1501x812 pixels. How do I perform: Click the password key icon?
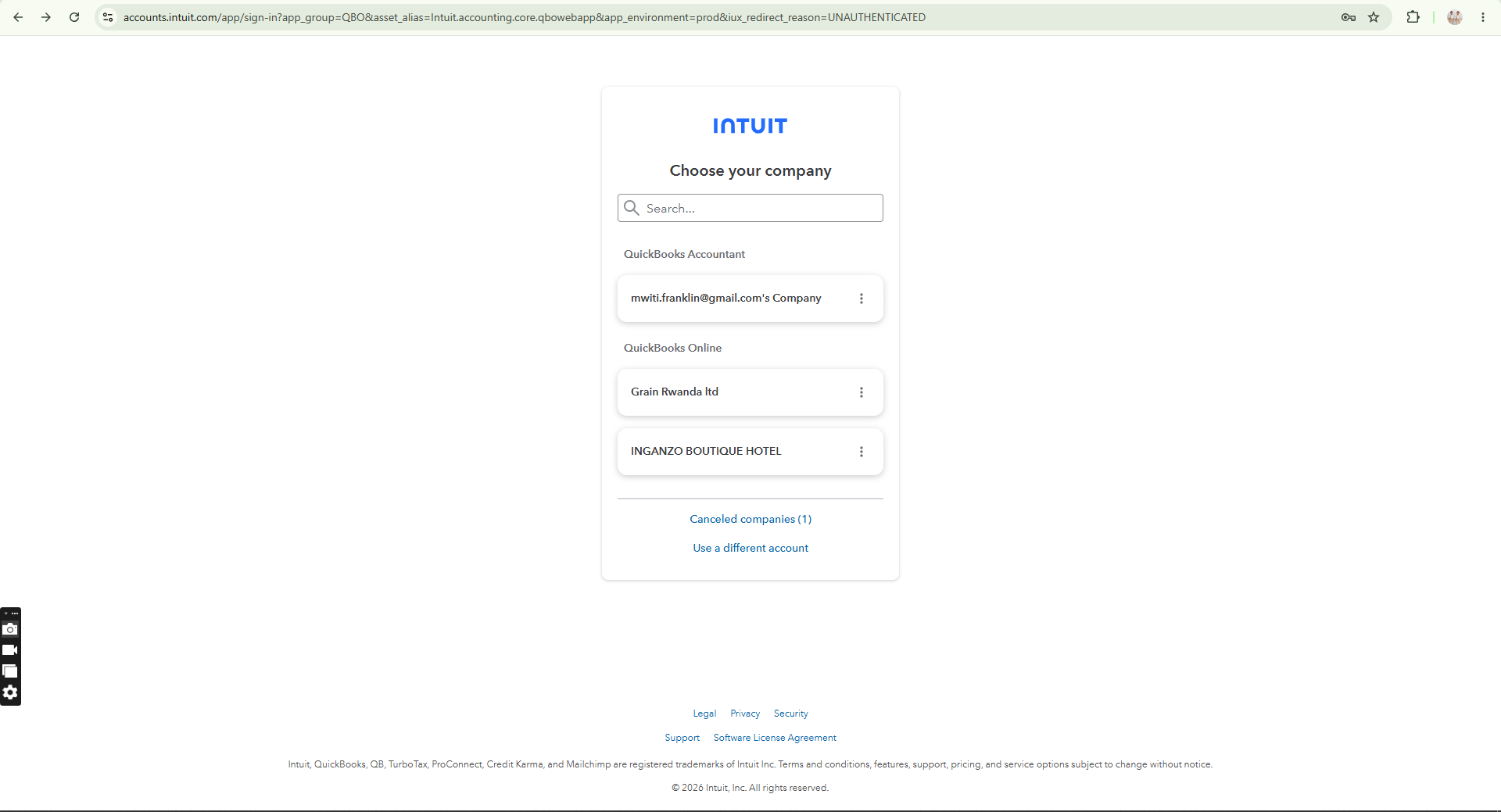(1349, 17)
